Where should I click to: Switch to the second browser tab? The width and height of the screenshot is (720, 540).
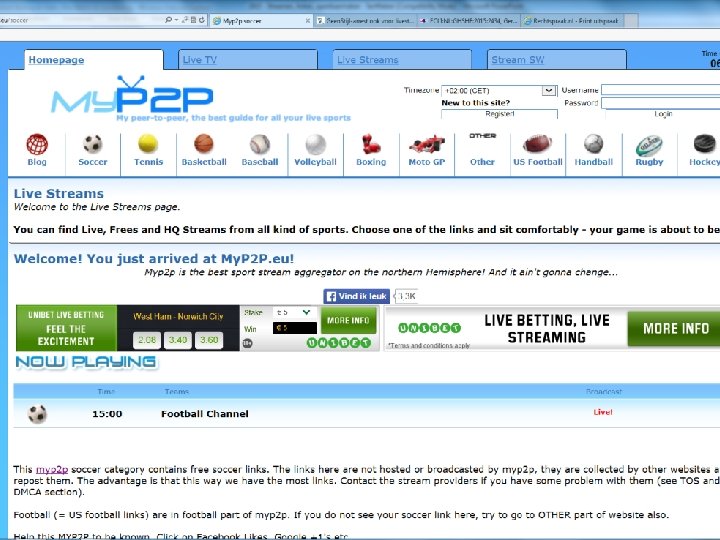[x=366, y=21]
